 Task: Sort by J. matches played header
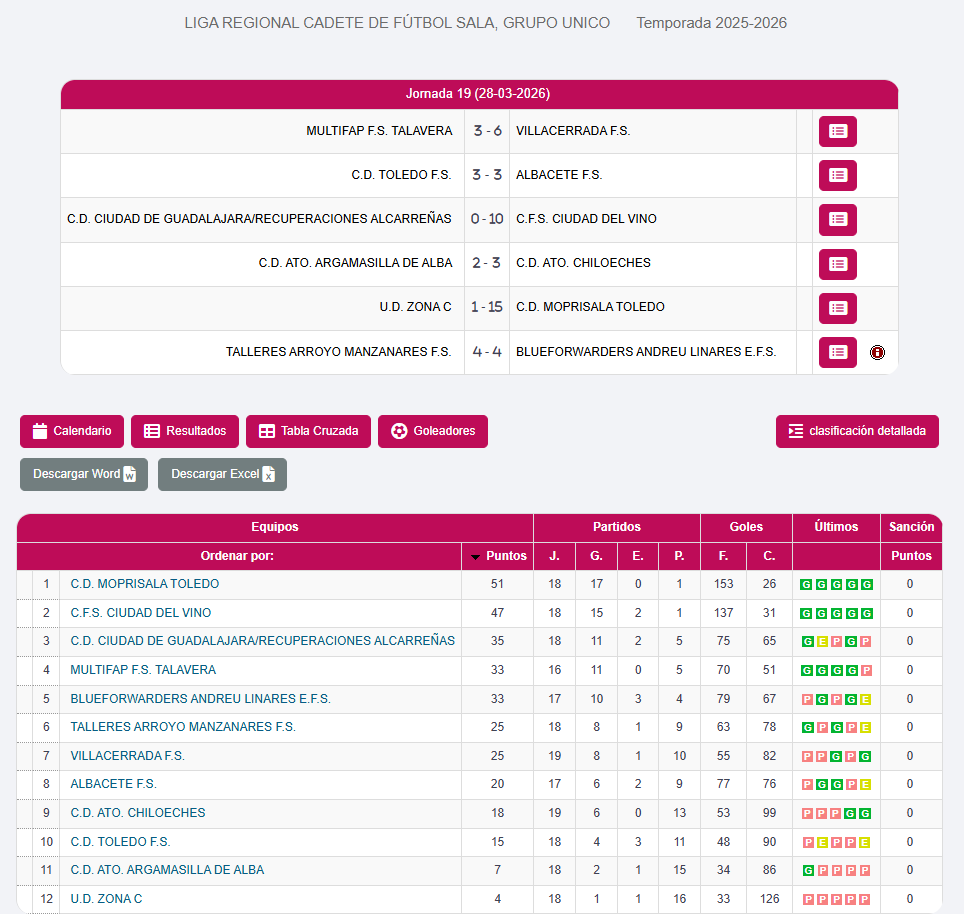point(555,556)
